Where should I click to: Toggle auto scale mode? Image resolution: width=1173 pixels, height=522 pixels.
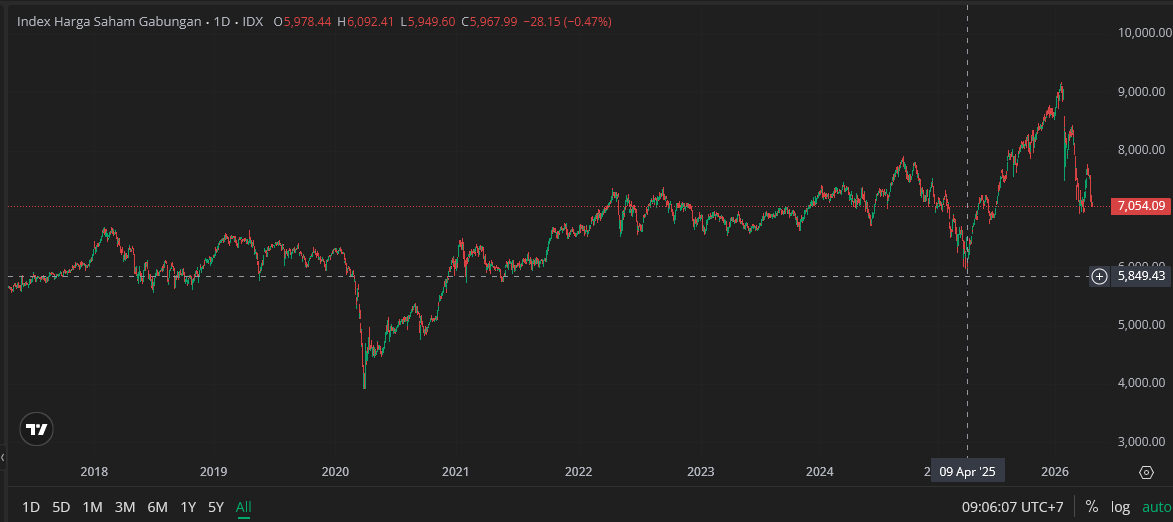tap(1157, 507)
